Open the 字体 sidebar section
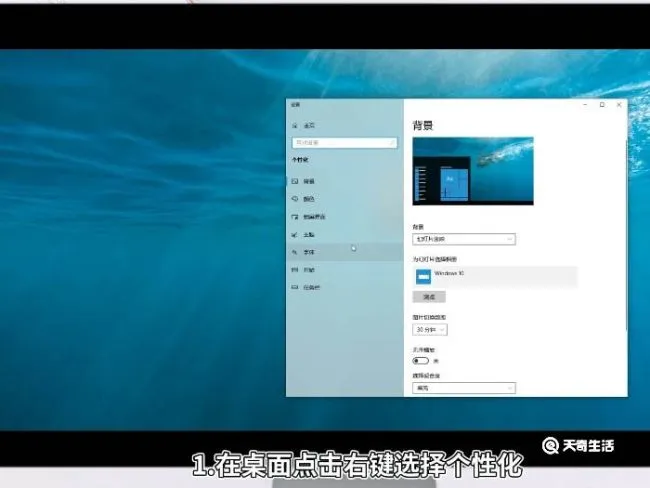Viewport: 650px width, 488px height. pyautogui.click(x=344, y=252)
